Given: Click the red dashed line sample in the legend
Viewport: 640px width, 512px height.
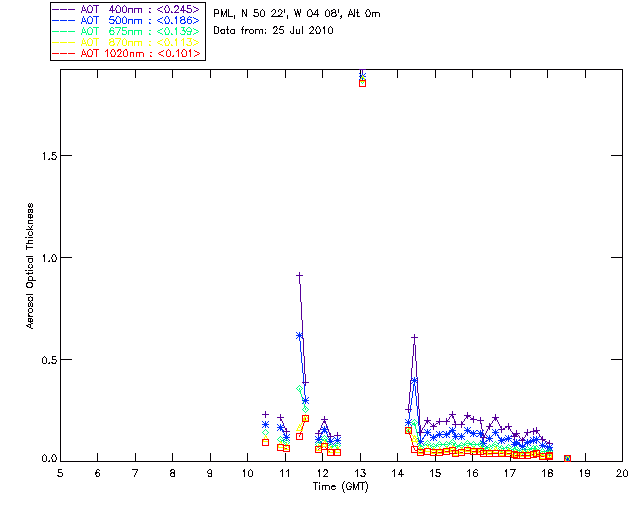Looking at the screenshot, I should [x=64, y=53].
